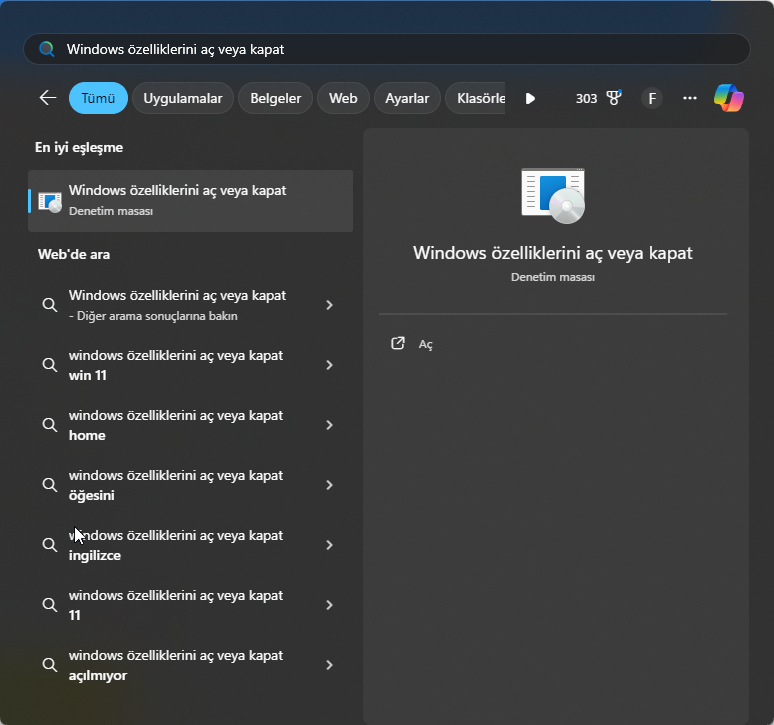Click the magnifier icon beside 'home' suggestion
Image resolution: width=774 pixels, height=725 pixels.
tap(49, 425)
